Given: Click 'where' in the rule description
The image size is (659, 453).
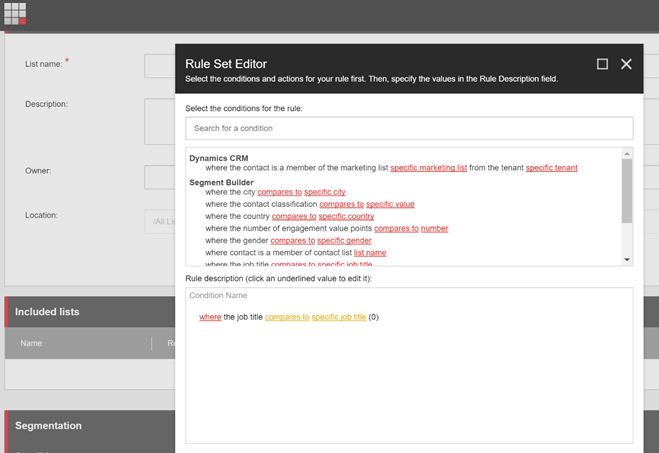Looking at the screenshot, I should pyautogui.click(x=210, y=317).
